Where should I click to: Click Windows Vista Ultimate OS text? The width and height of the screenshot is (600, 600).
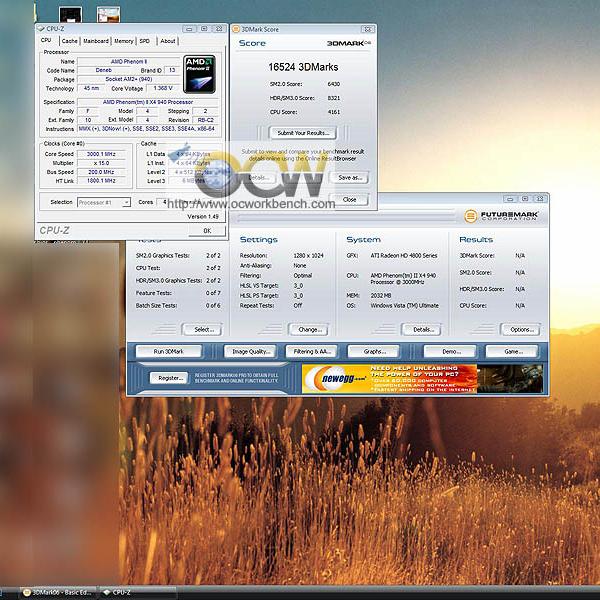(x=404, y=305)
